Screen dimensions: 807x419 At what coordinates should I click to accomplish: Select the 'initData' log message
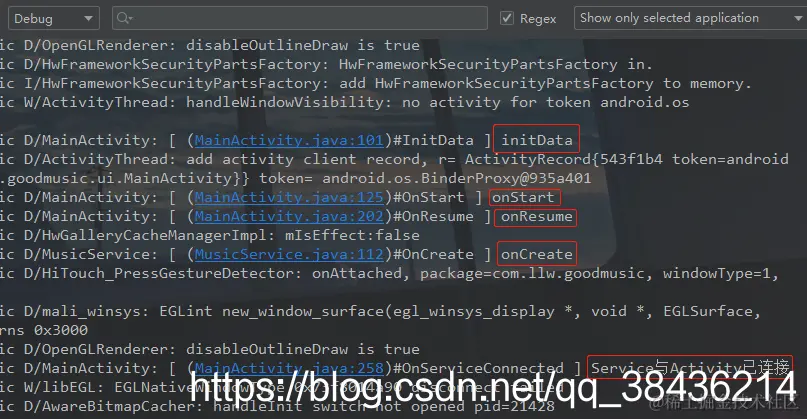(x=537, y=140)
